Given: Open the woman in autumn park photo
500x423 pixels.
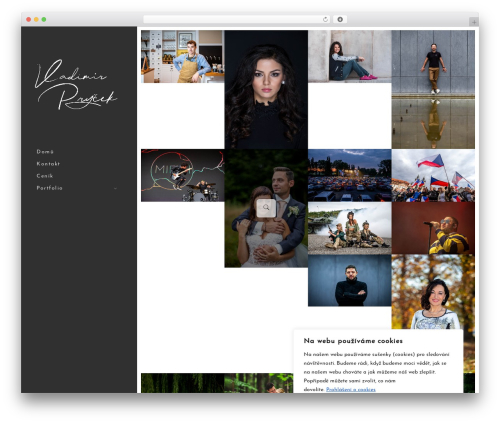Looking at the screenshot, I should (433, 292).
